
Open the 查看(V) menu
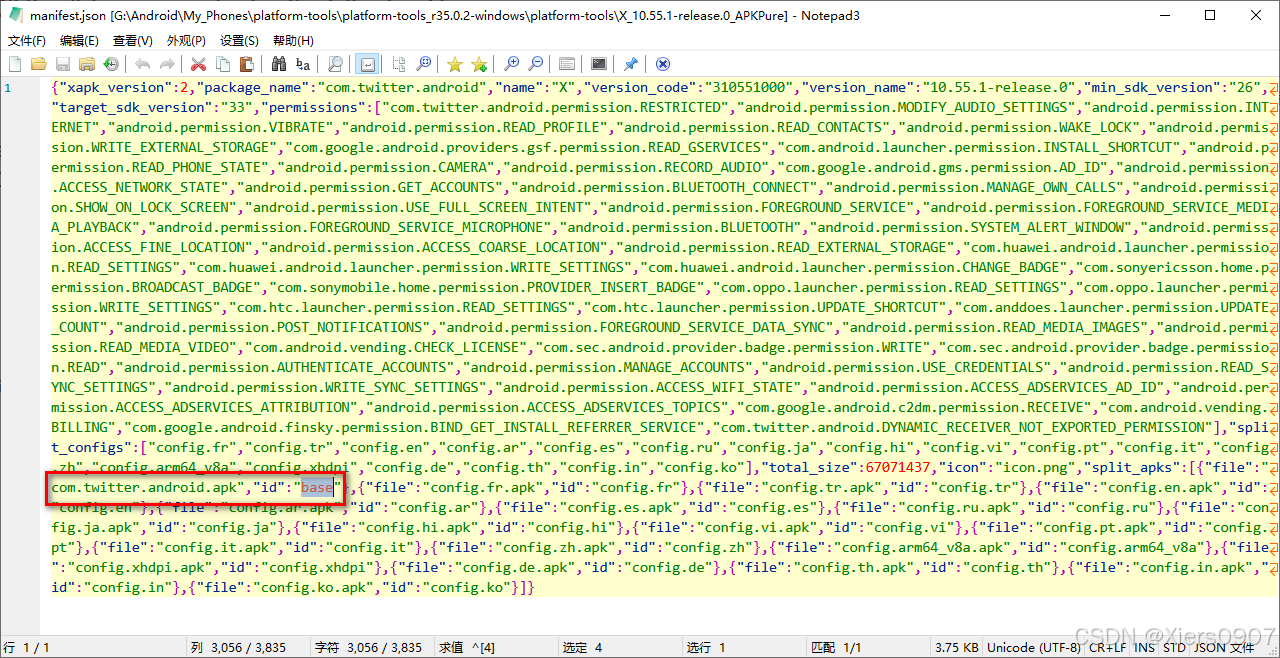[x=133, y=40]
